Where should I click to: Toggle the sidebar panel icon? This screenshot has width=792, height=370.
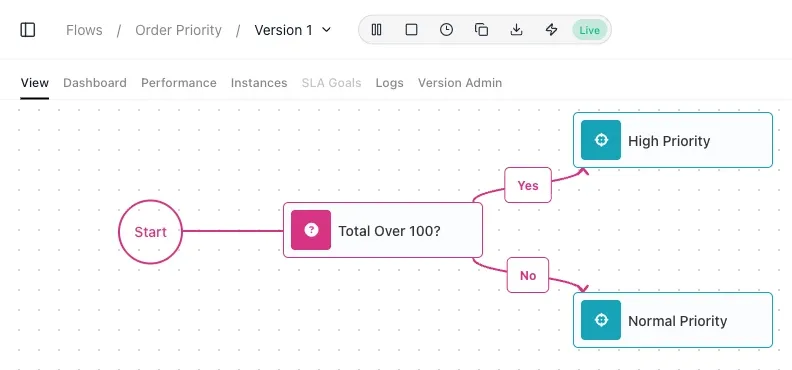[x=28, y=30]
